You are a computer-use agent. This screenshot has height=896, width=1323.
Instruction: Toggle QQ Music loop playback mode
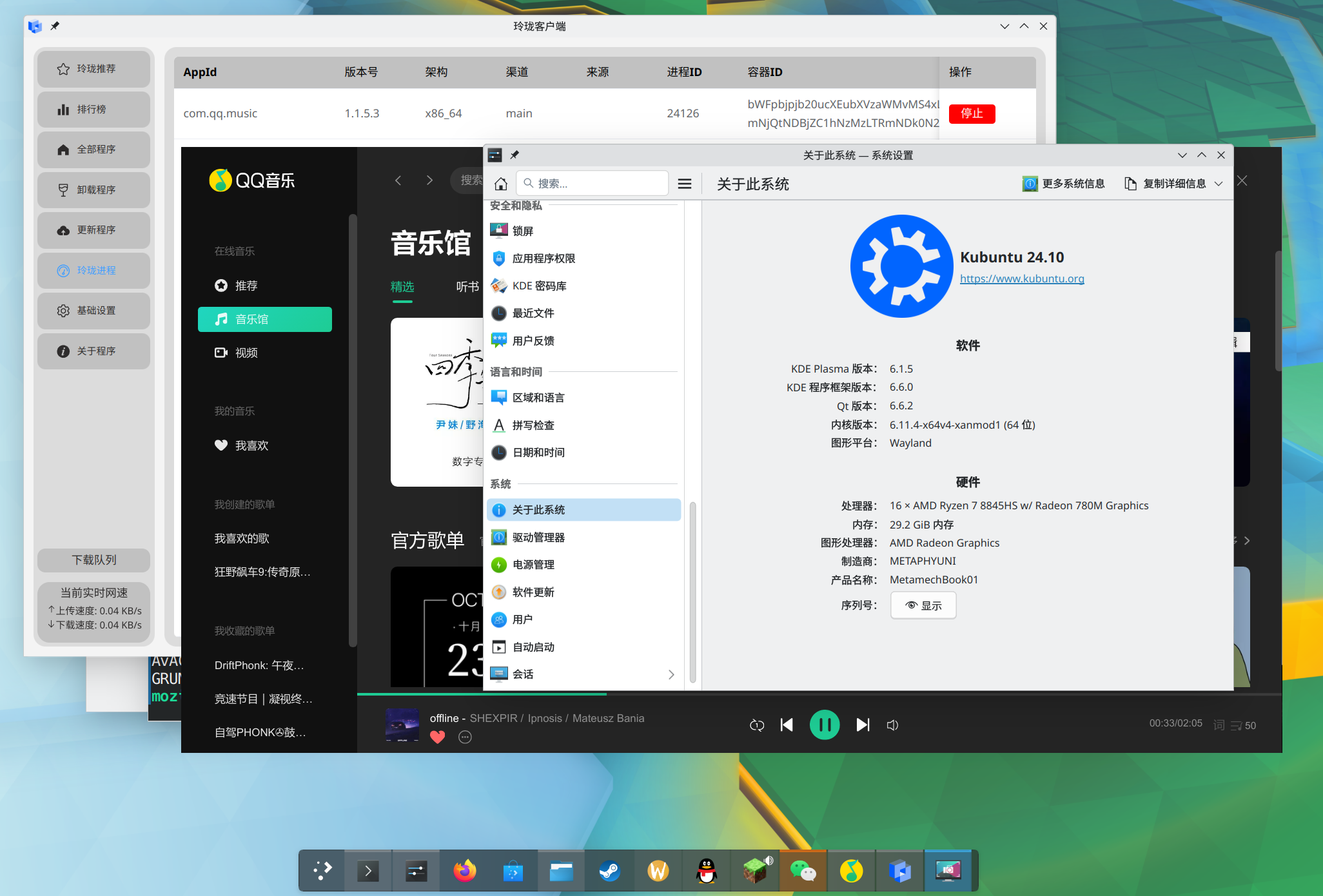click(x=757, y=725)
